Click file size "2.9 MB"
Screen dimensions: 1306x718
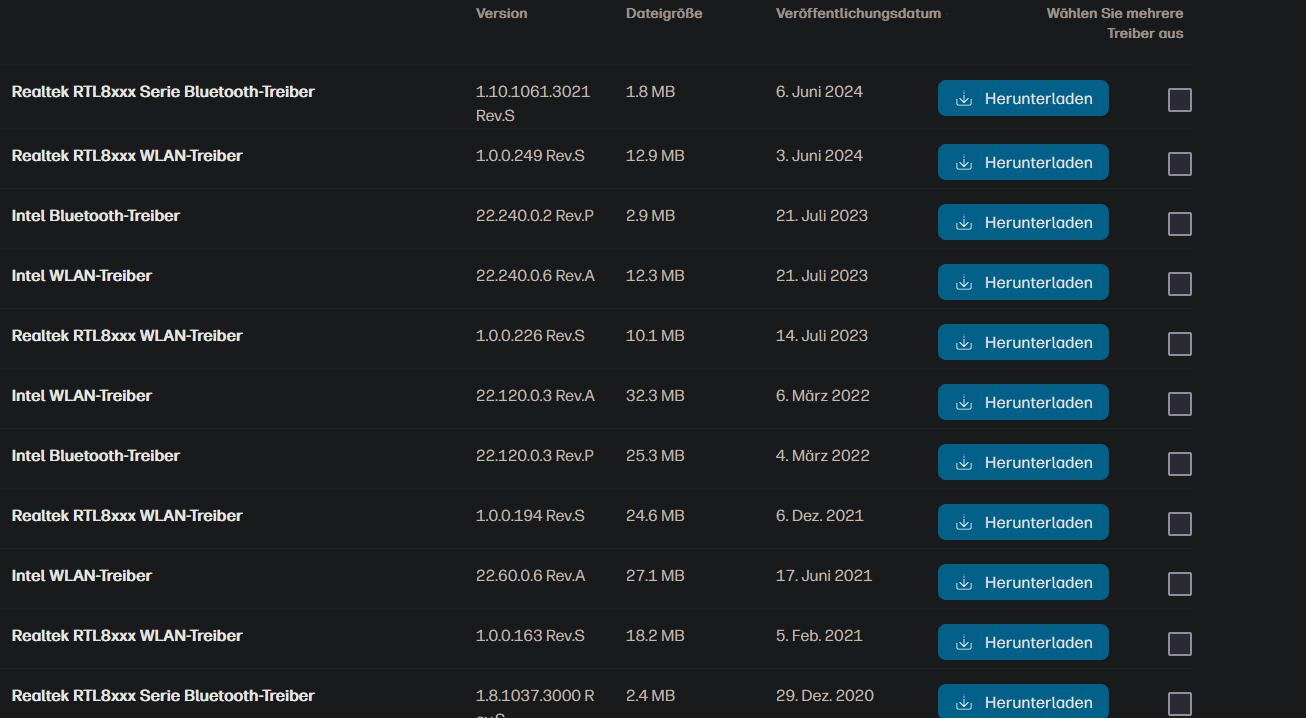pyautogui.click(x=650, y=216)
